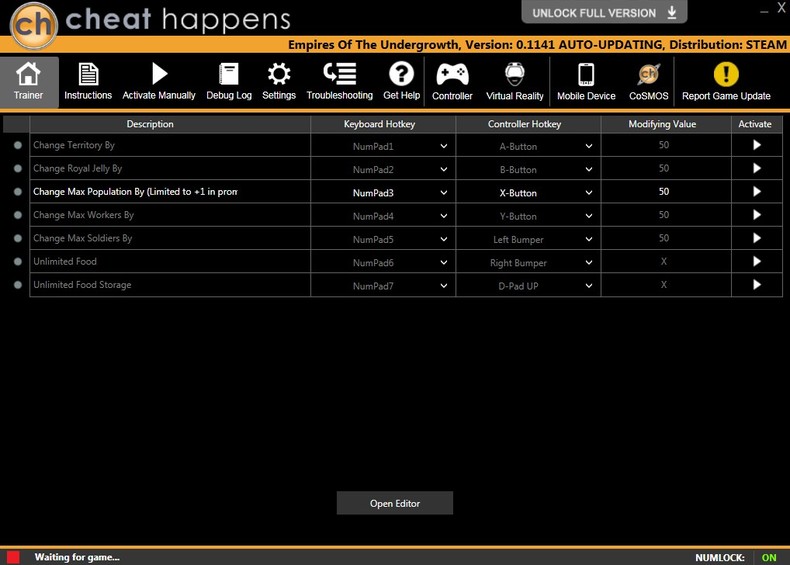Open Settings gear icon

(x=279, y=74)
